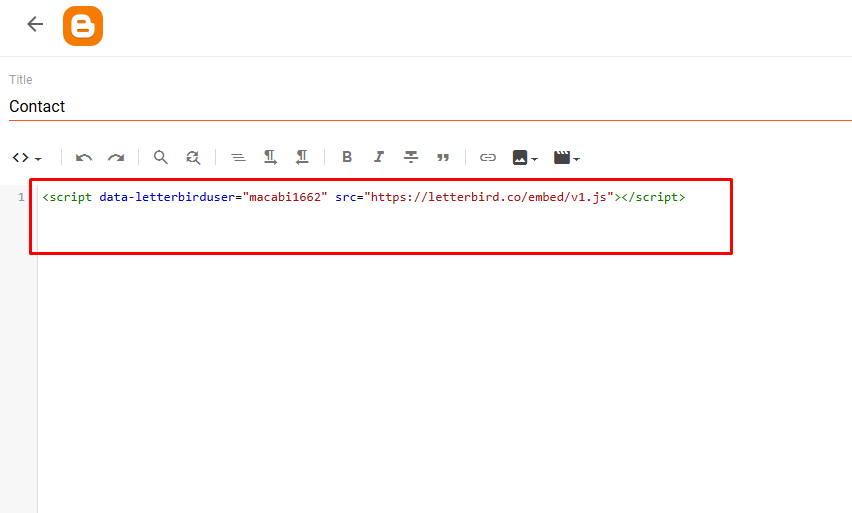852x513 pixels.
Task: Format HTML with indent lines icon
Action: coord(238,158)
